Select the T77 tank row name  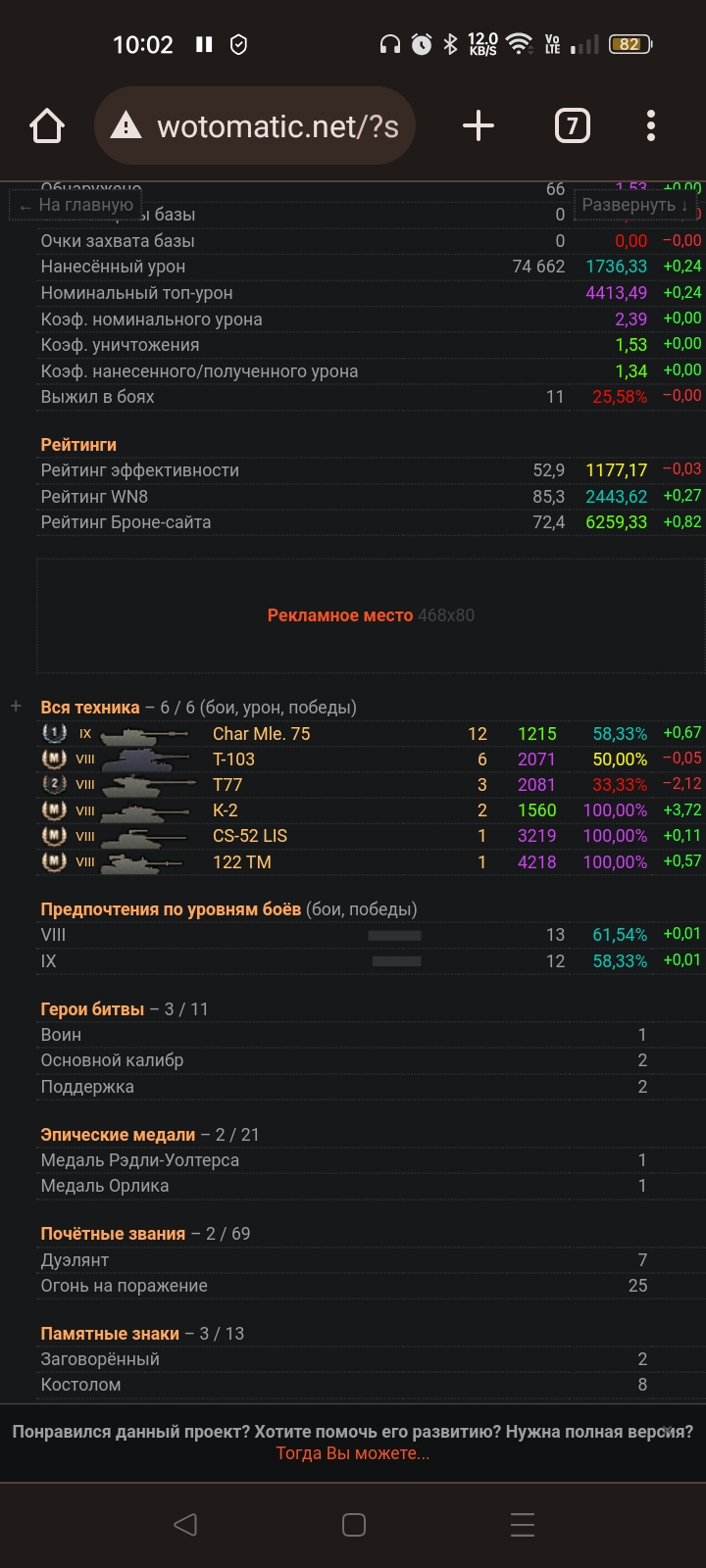coord(227,785)
